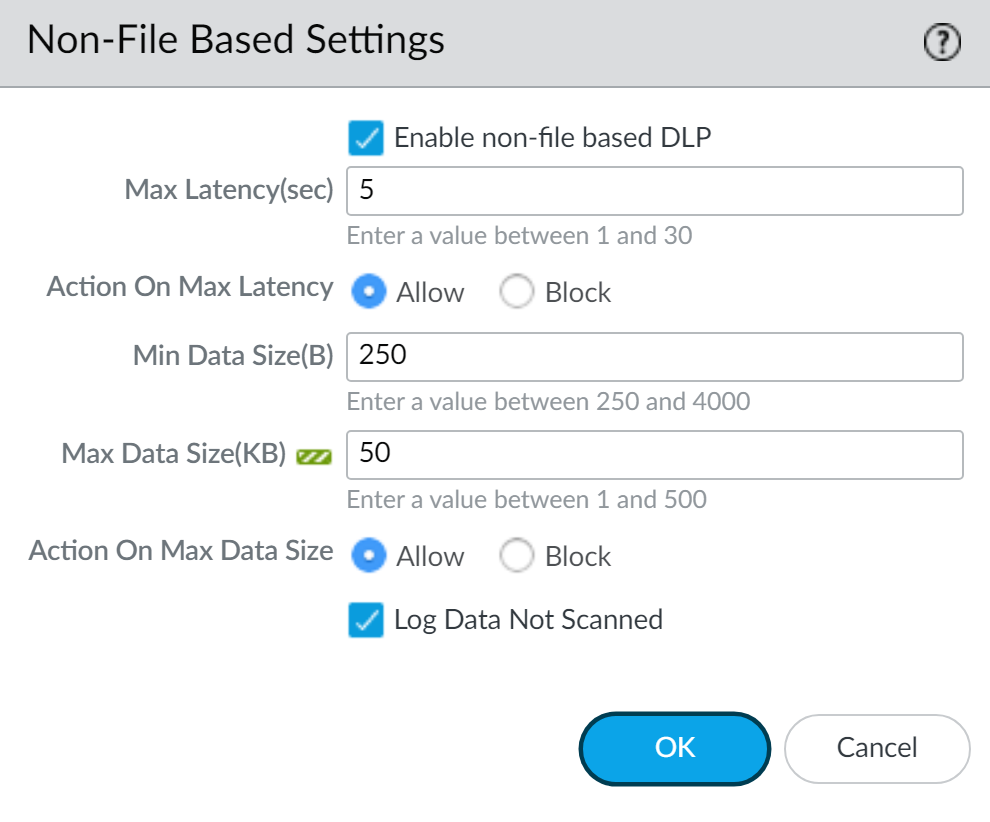Choose Block for Action On Max Data Size

tap(517, 556)
